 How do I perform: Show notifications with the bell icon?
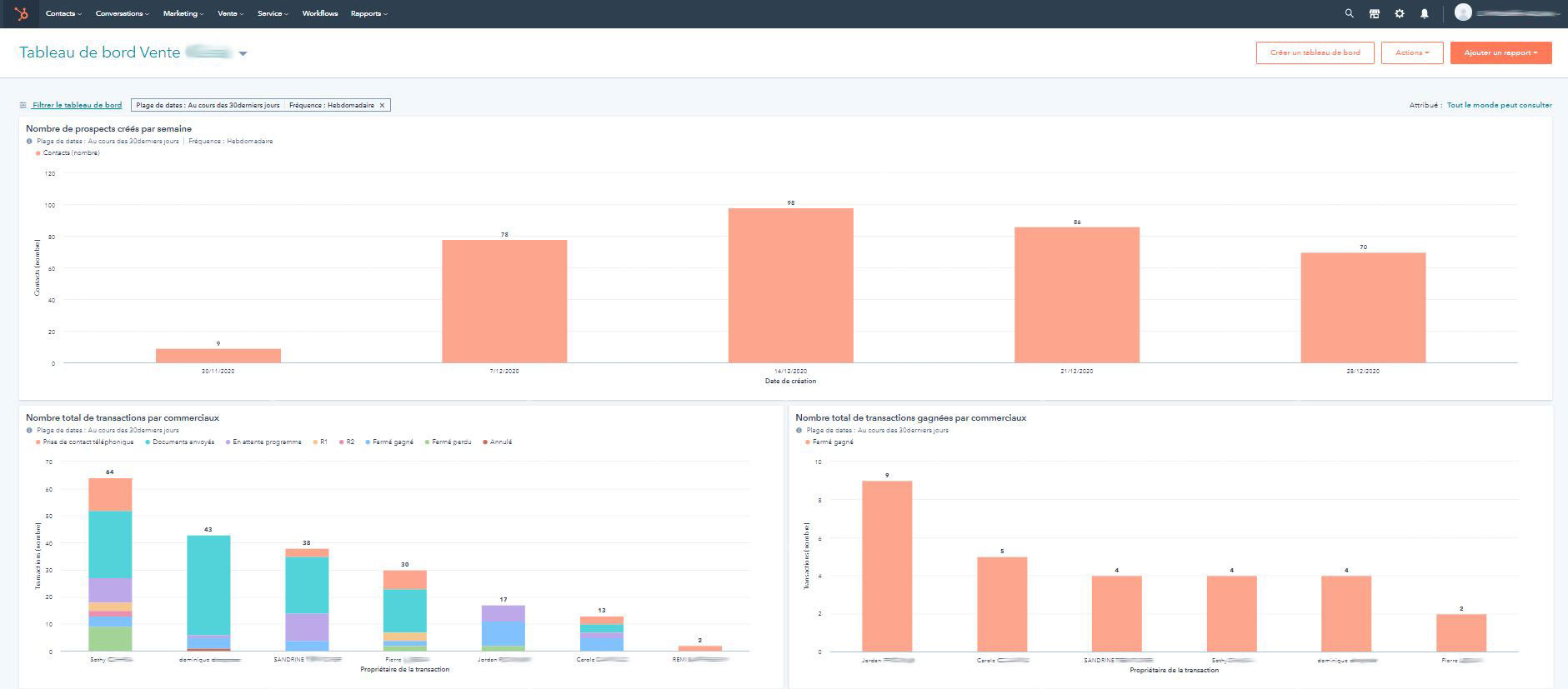1424,13
